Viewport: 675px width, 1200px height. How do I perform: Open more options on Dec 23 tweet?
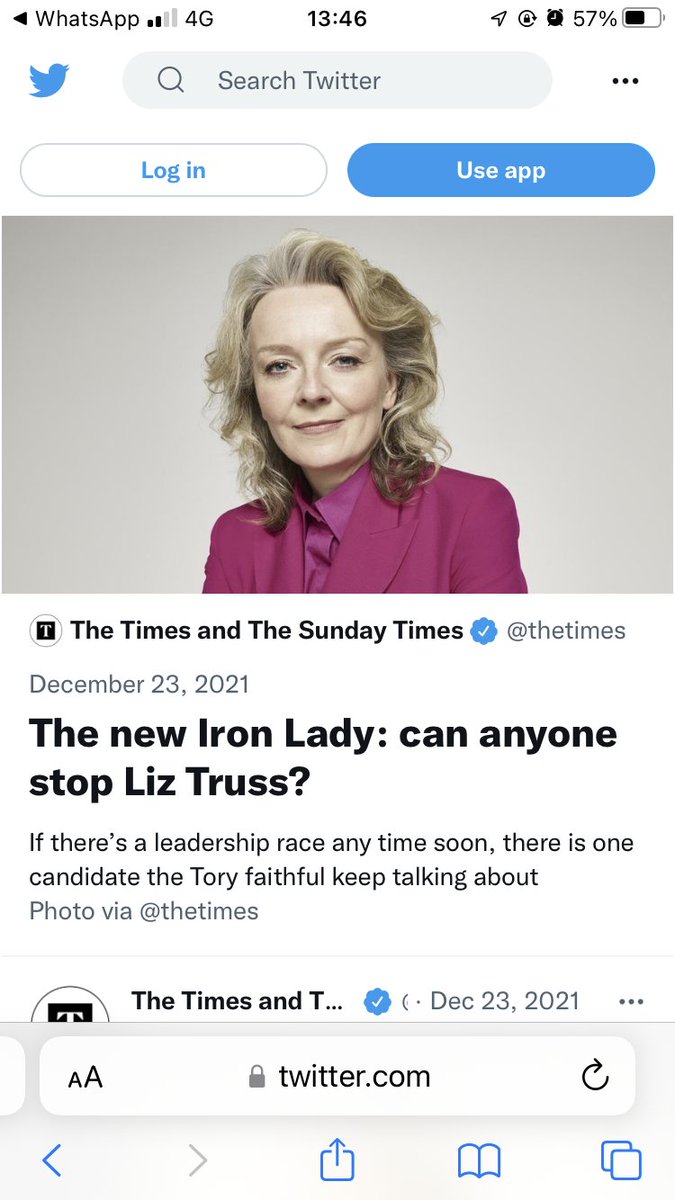click(631, 1001)
